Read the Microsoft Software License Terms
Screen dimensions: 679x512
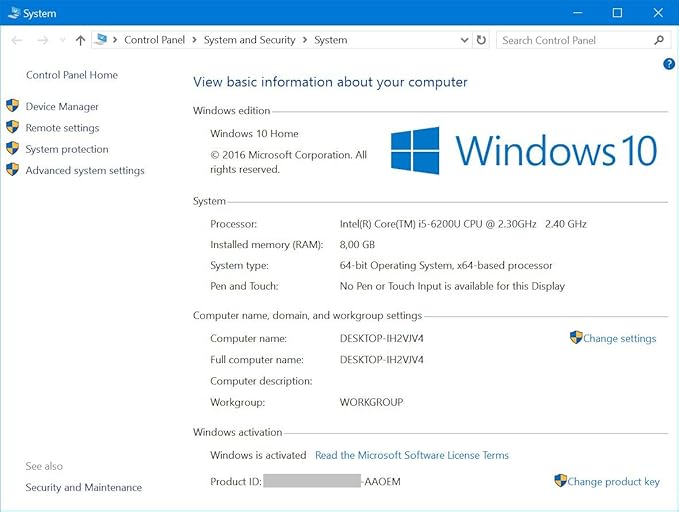(411, 455)
